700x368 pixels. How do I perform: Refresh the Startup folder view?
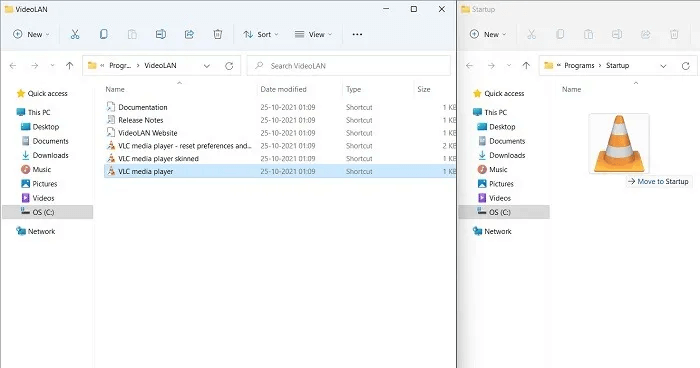click(x=686, y=66)
